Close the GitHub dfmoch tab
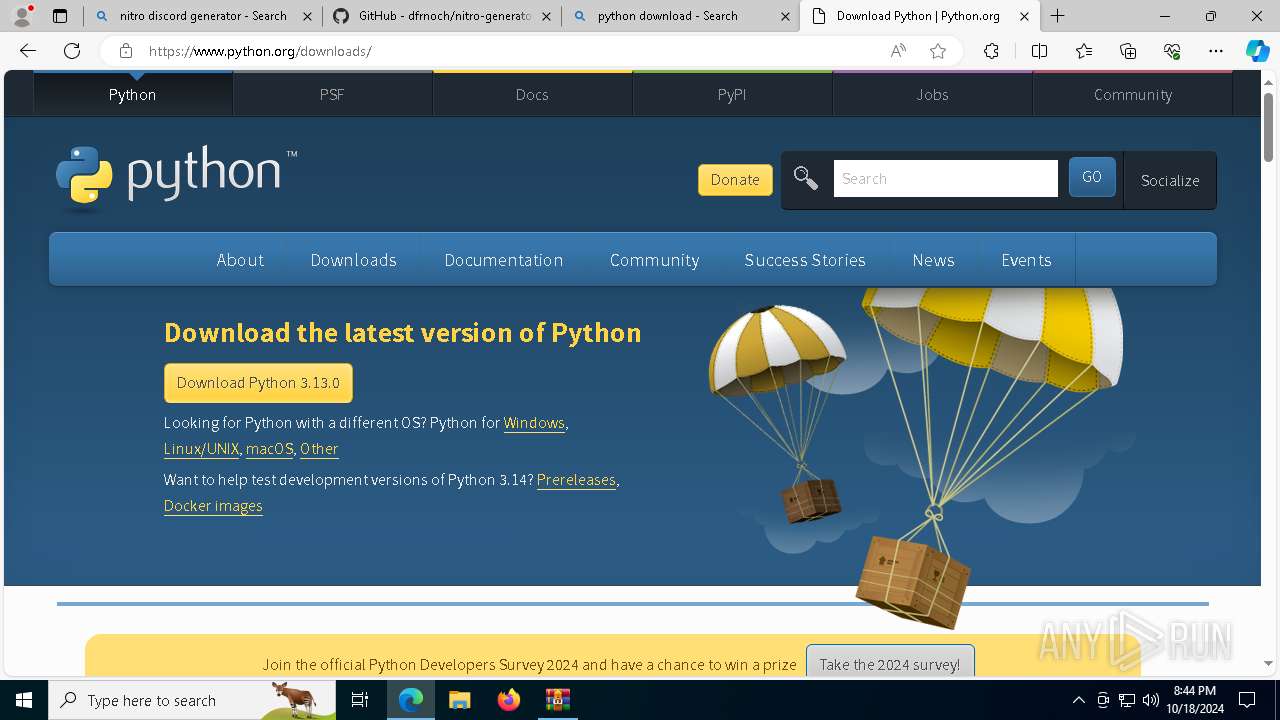The width and height of the screenshot is (1280, 720). coord(546,16)
